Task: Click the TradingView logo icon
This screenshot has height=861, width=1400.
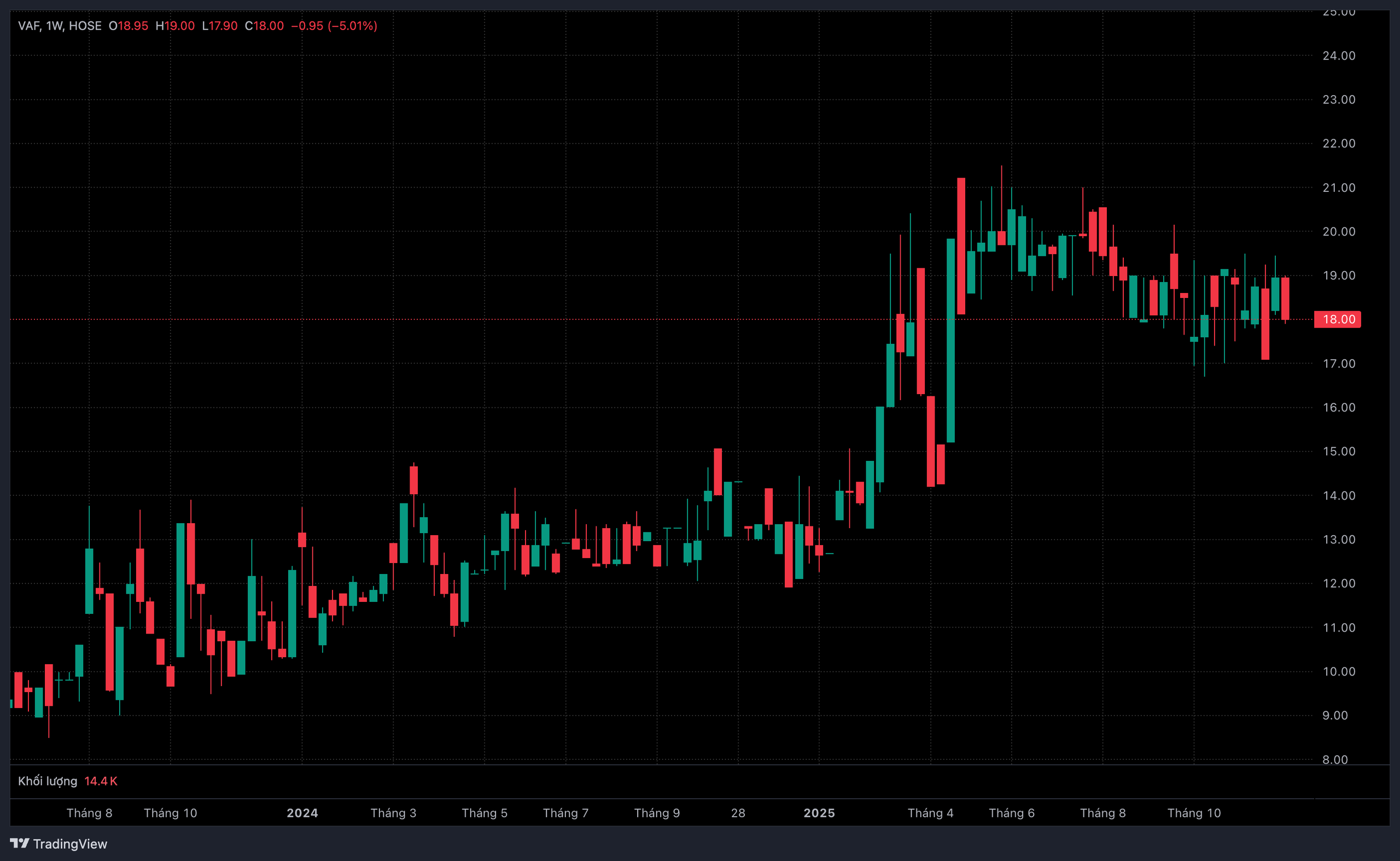Action: pyautogui.click(x=19, y=843)
